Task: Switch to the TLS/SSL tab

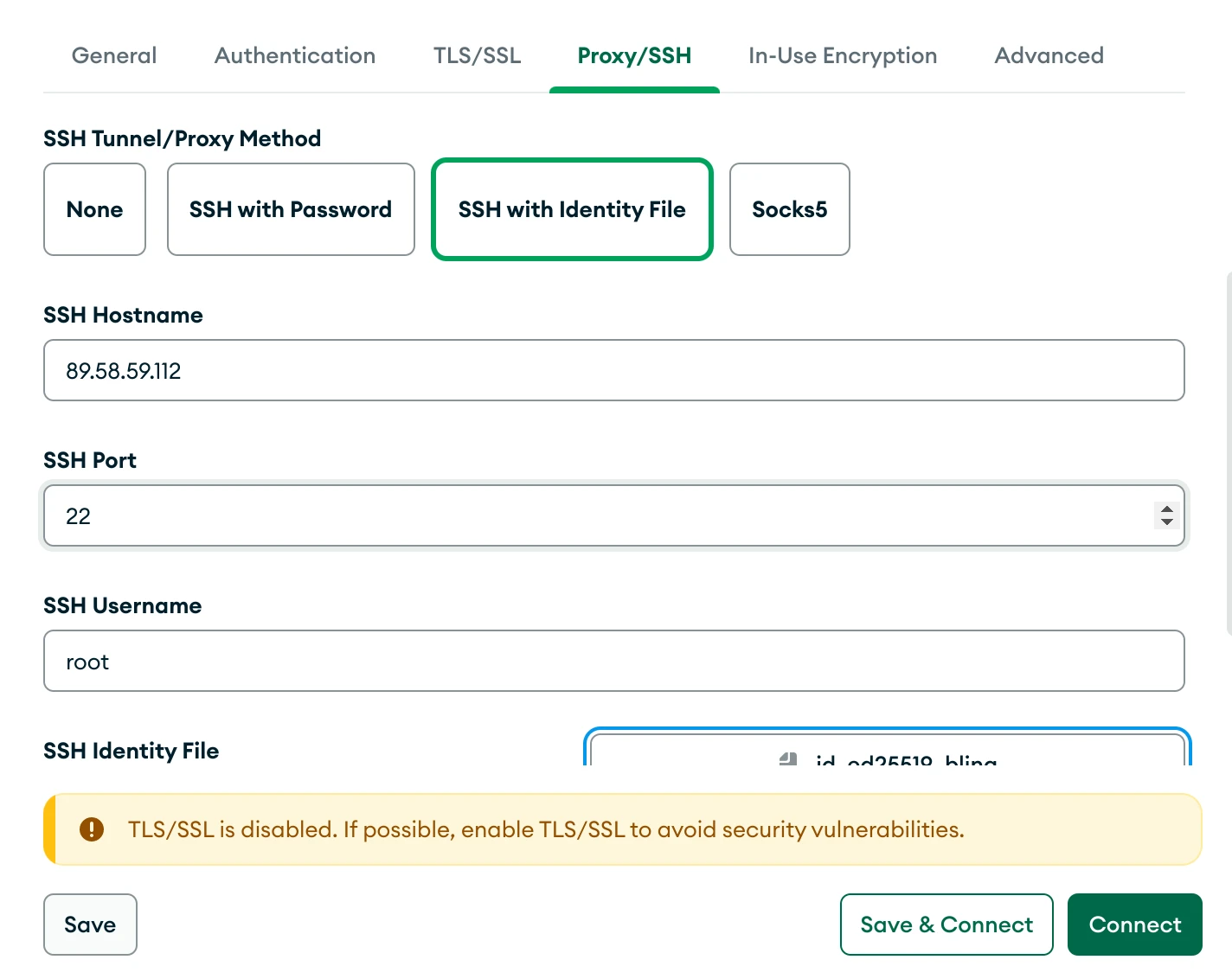Action: point(477,55)
